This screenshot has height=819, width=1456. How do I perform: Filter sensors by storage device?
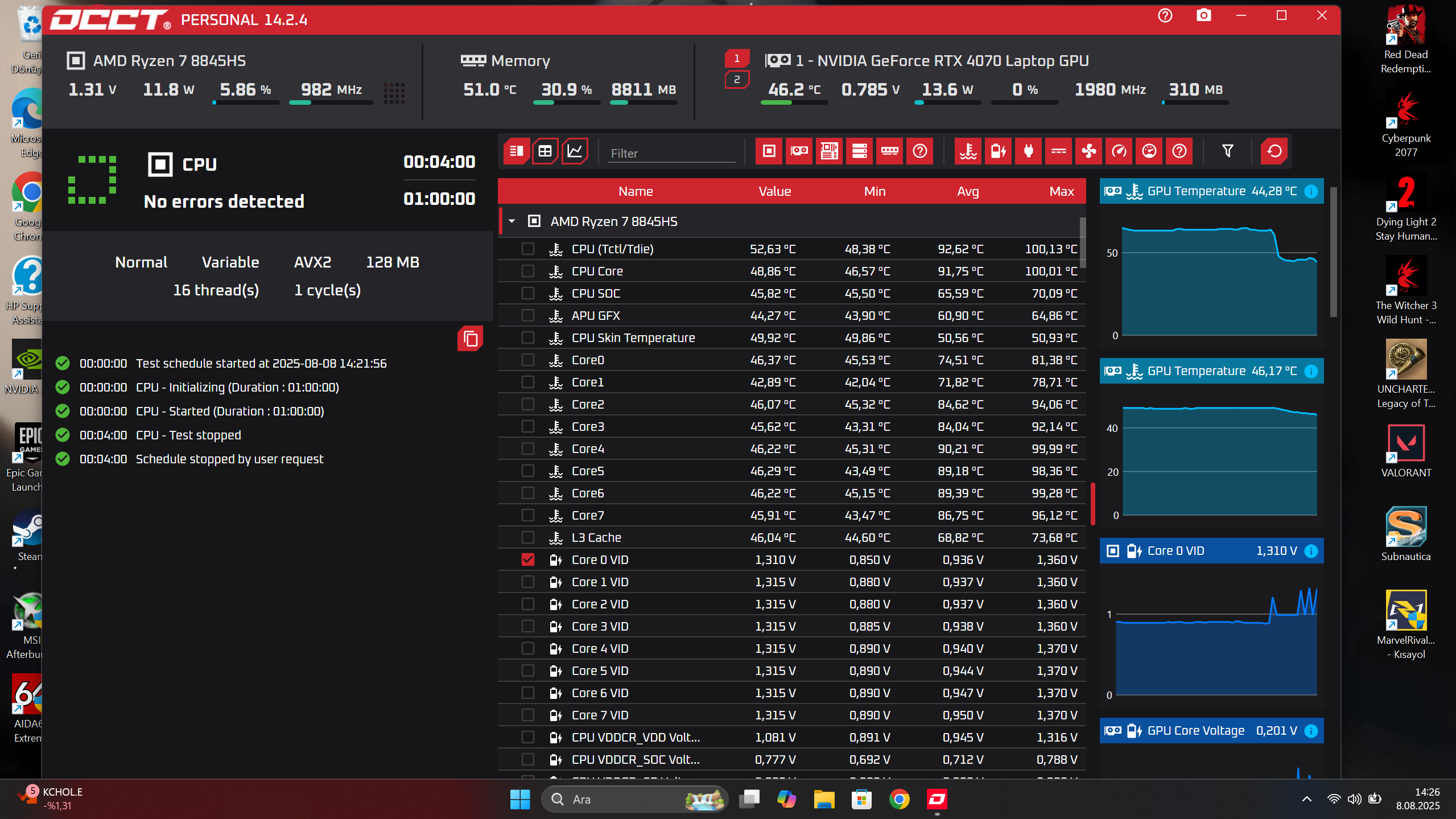pos(859,151)
